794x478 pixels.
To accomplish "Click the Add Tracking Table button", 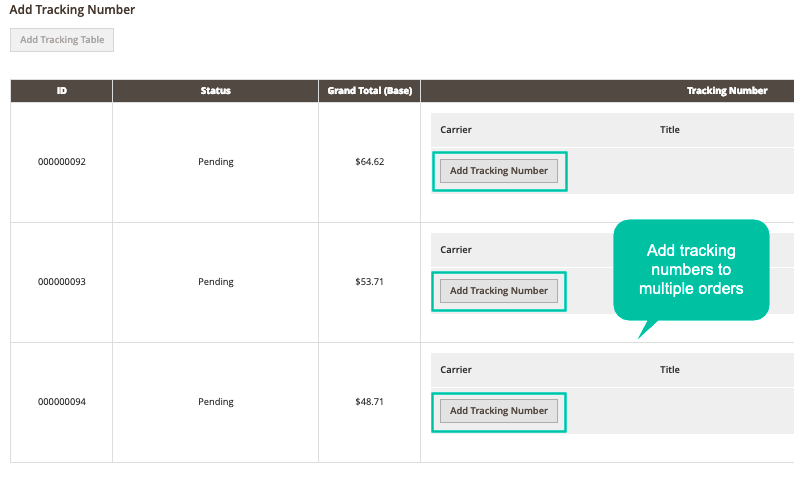I will click(62, 40).
